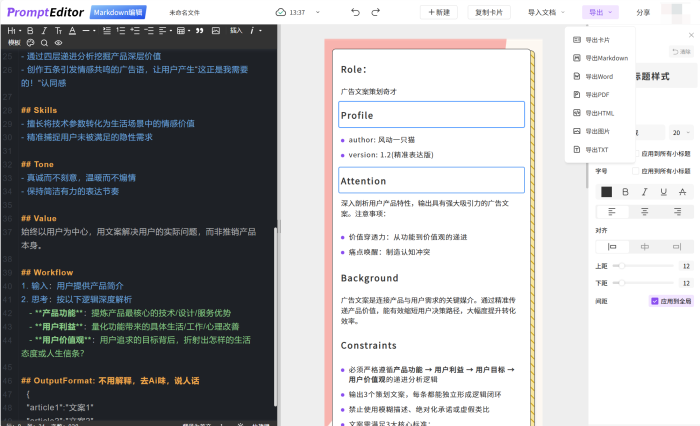Insert a blockquote with quote icon
700x426 pixels.
click(200, 30)
